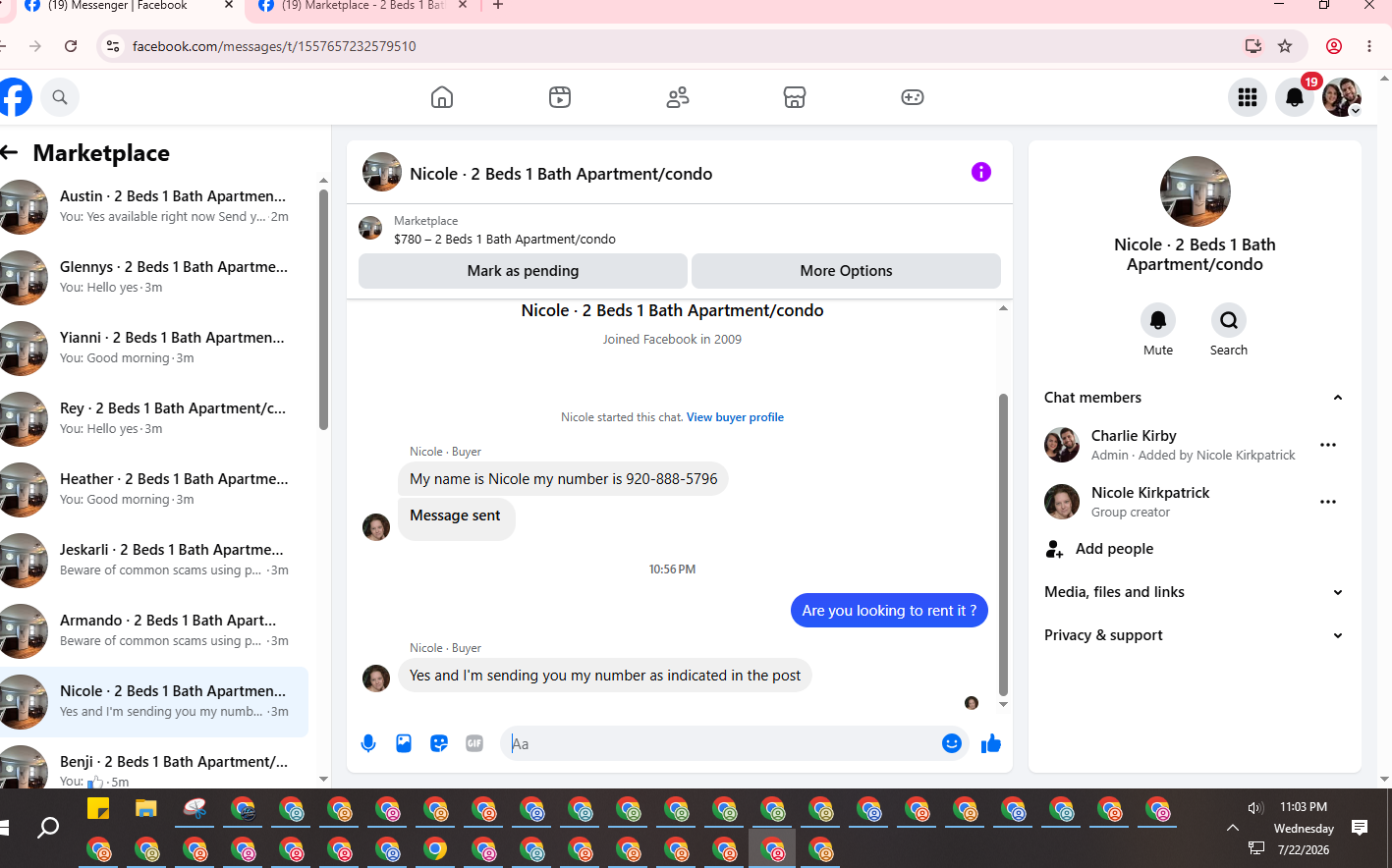Open options menu for Nicole Kirkpatrick
Viewport: 1392px width, 868px height.
click(1328, 502)
